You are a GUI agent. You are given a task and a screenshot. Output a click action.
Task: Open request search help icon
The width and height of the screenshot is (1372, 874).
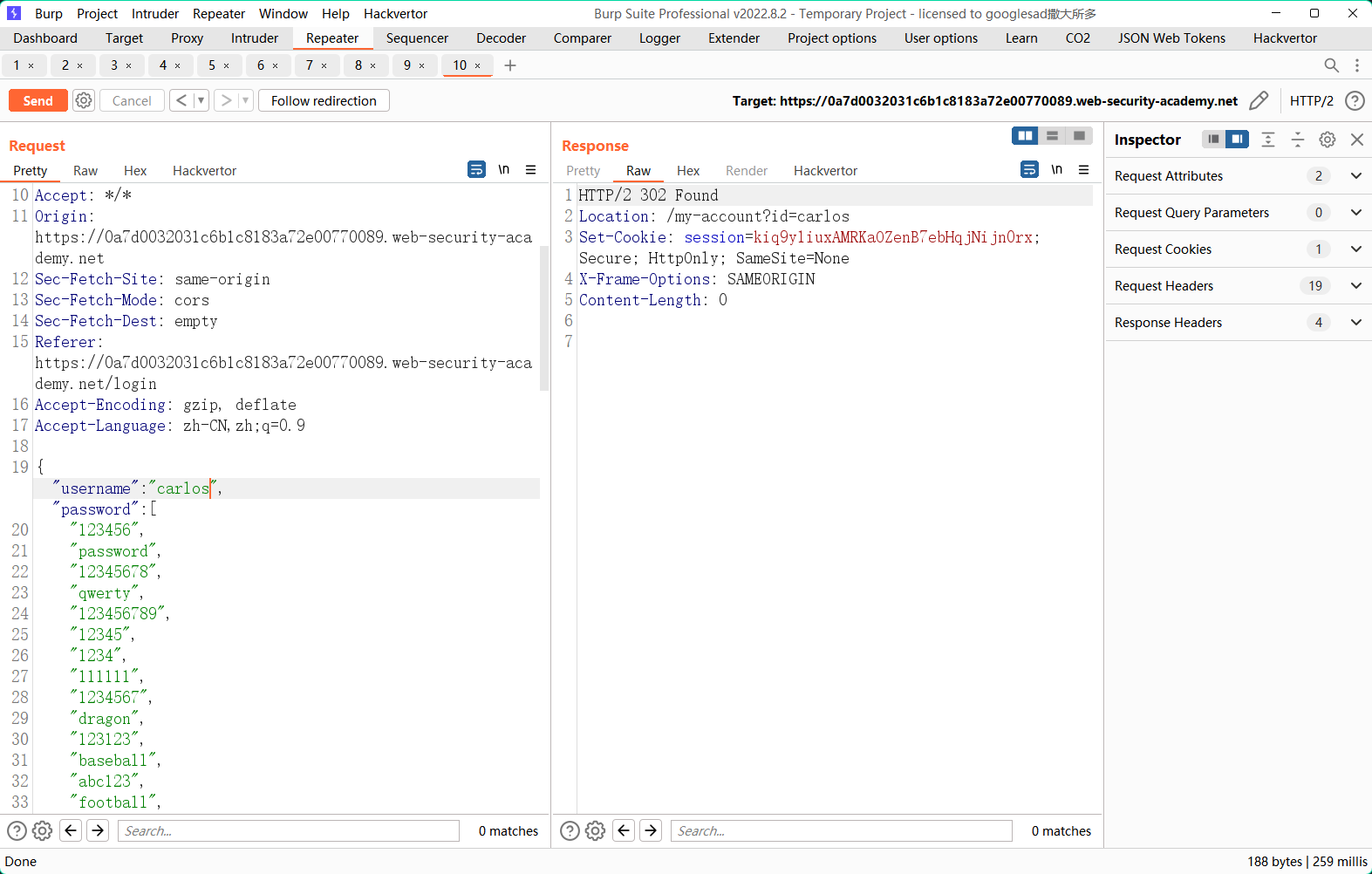[x=17, y=830]
